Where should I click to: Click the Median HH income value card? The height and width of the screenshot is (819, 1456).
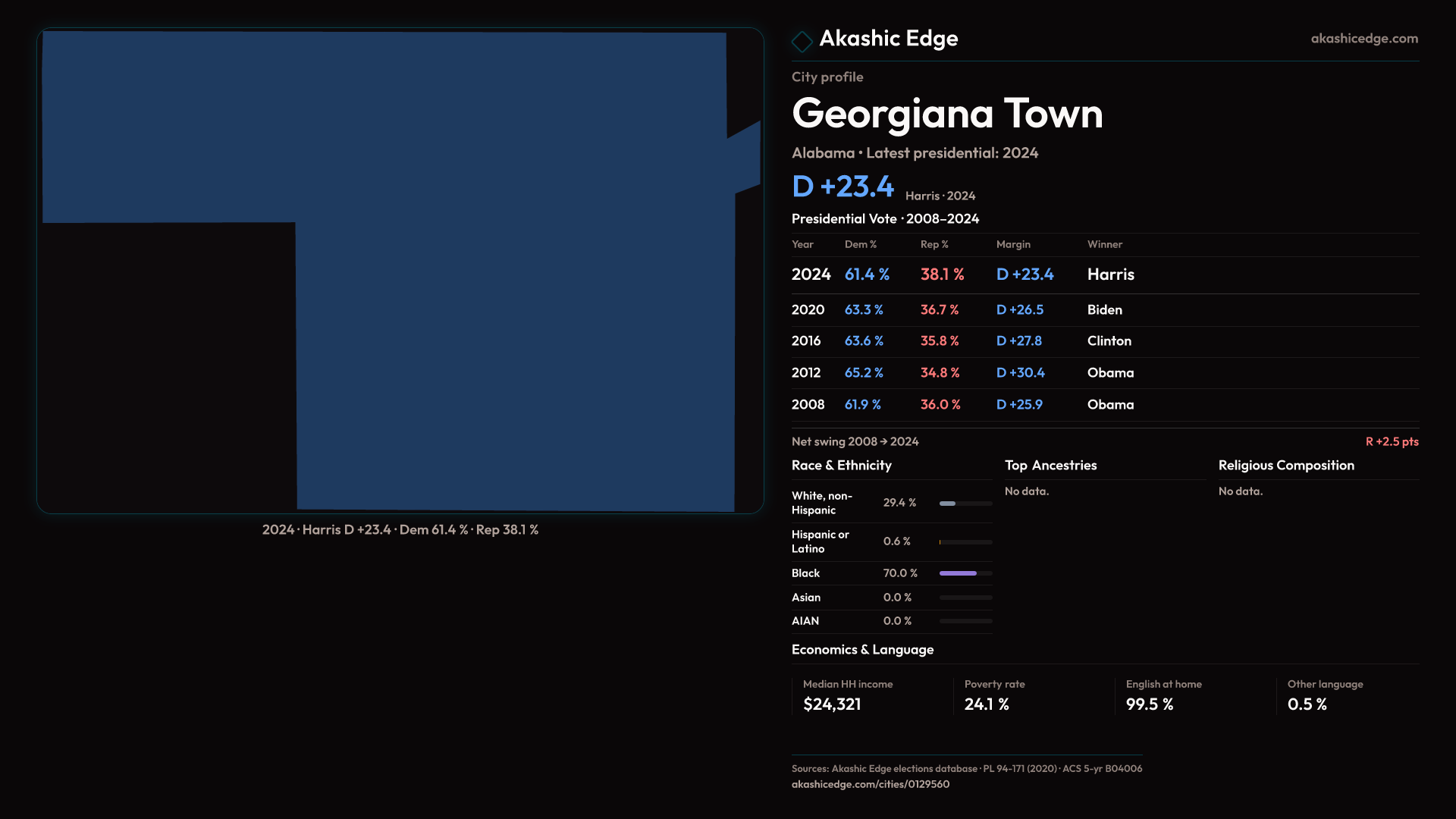click(x=871, y=695)
